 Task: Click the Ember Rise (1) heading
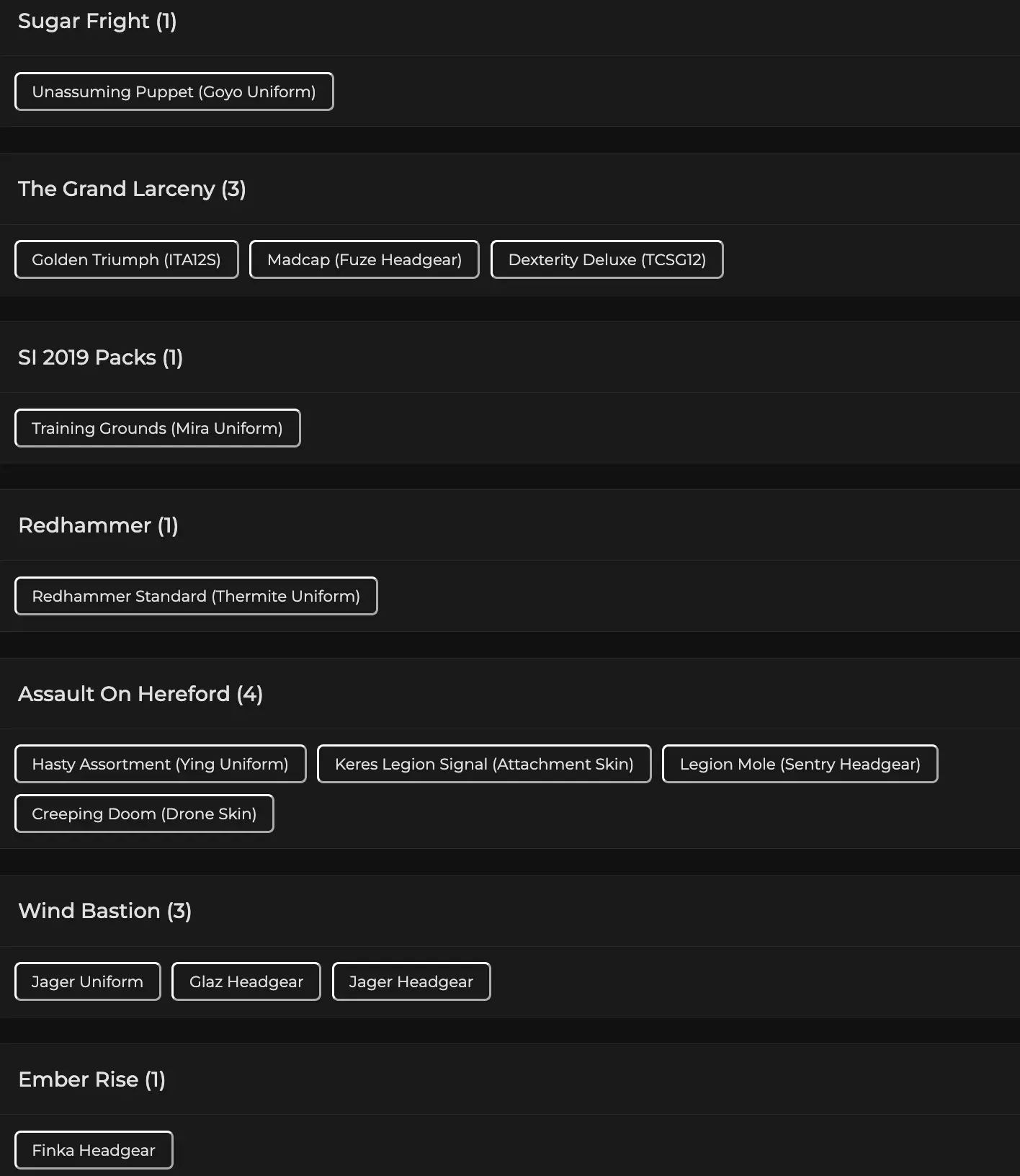click(x=91, y=1079)
